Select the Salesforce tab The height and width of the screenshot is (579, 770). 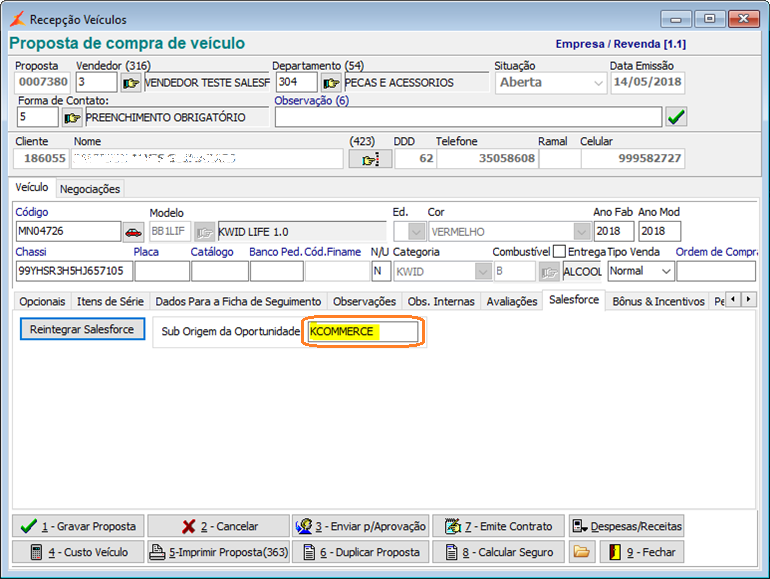(574, 300)
